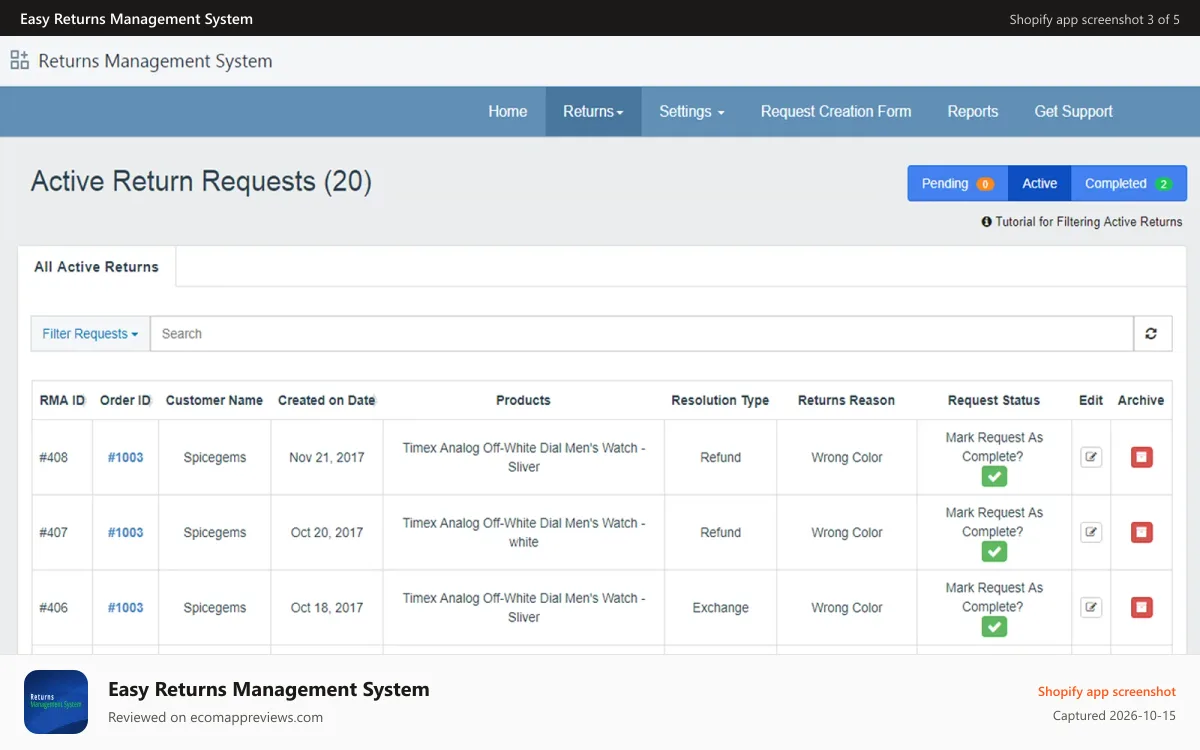Edit return request #406
The width and height of the screenshot is (1200, 750).
pyautogui.click(x=1091, y=607)
